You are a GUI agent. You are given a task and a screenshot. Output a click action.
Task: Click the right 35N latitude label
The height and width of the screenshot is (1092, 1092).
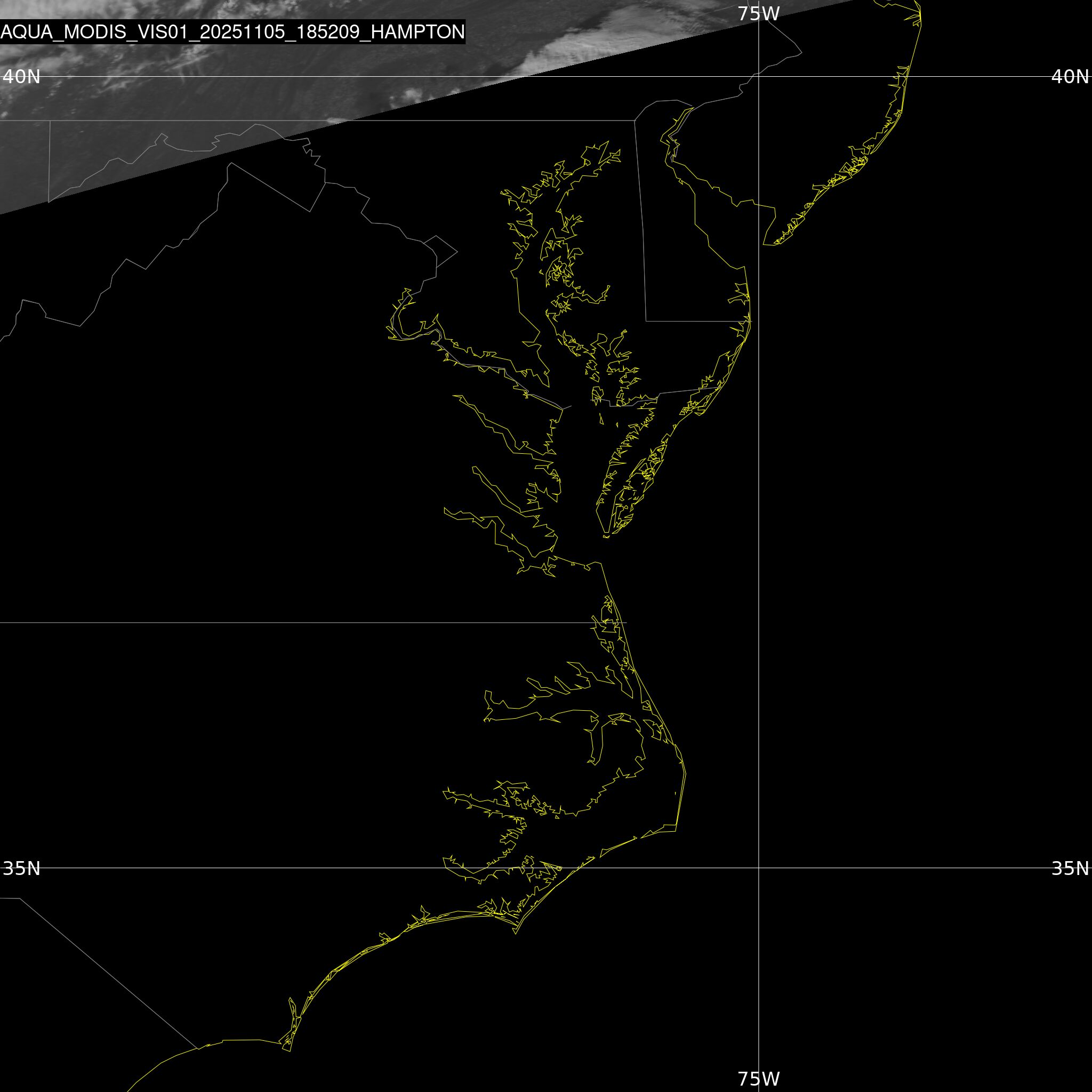[x=1070, y=868]
